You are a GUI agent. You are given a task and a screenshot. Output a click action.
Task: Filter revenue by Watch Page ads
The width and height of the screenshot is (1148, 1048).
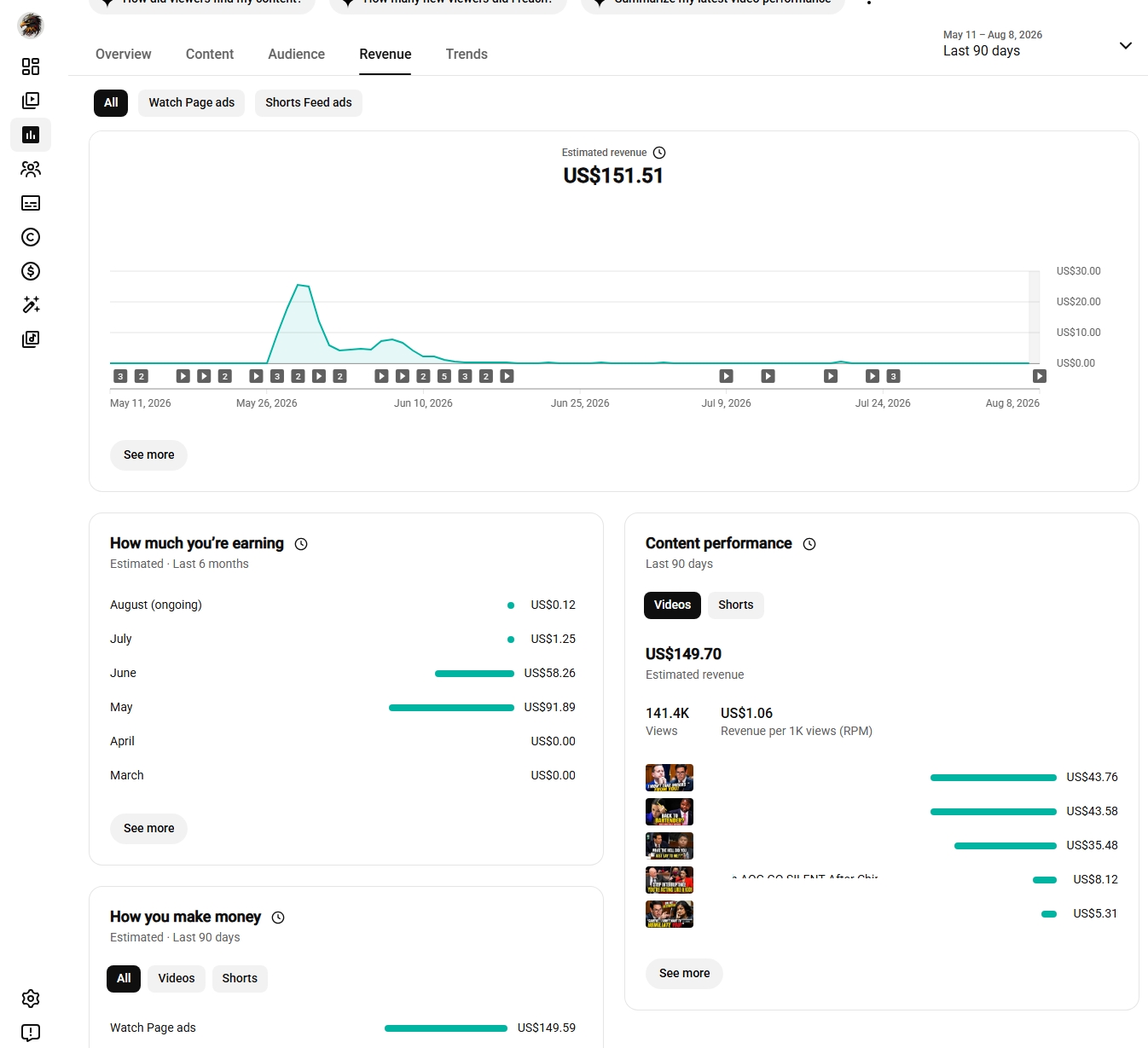click(192, 102)
